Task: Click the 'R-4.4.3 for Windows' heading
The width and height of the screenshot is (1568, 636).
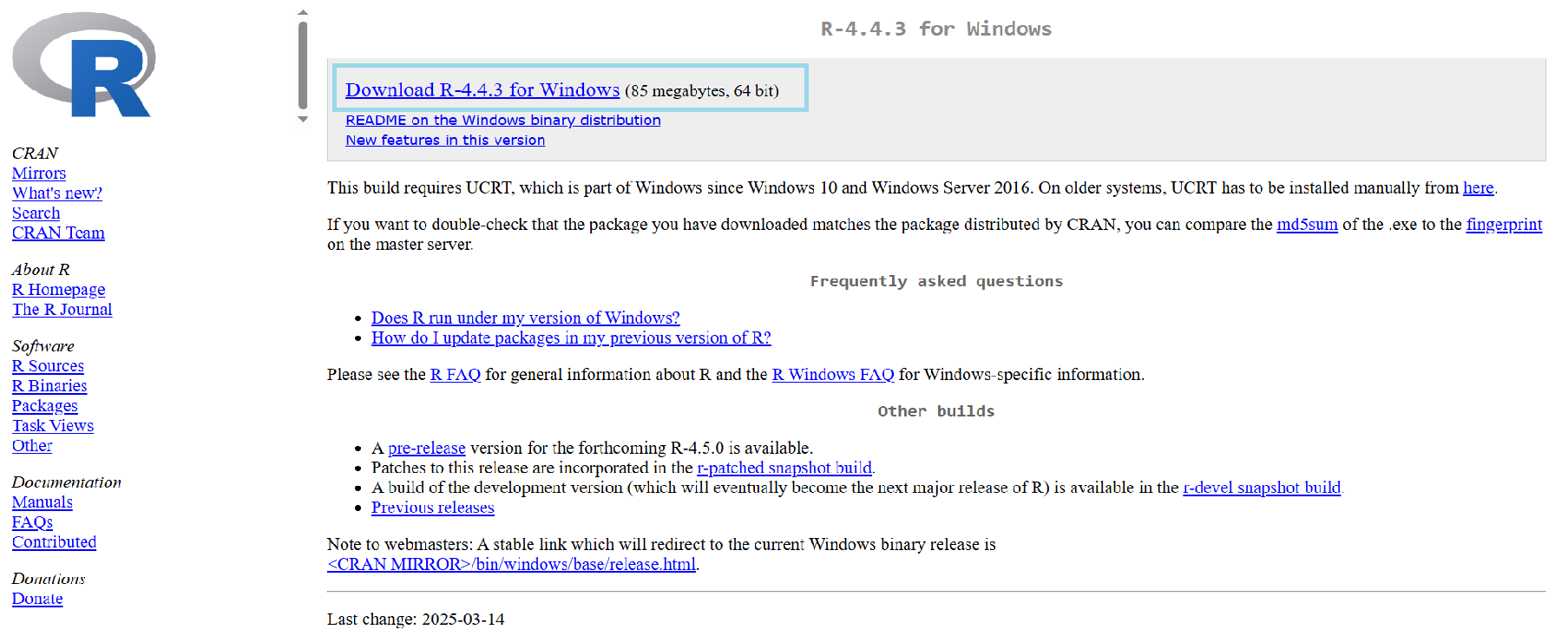Action: point(936,29)
